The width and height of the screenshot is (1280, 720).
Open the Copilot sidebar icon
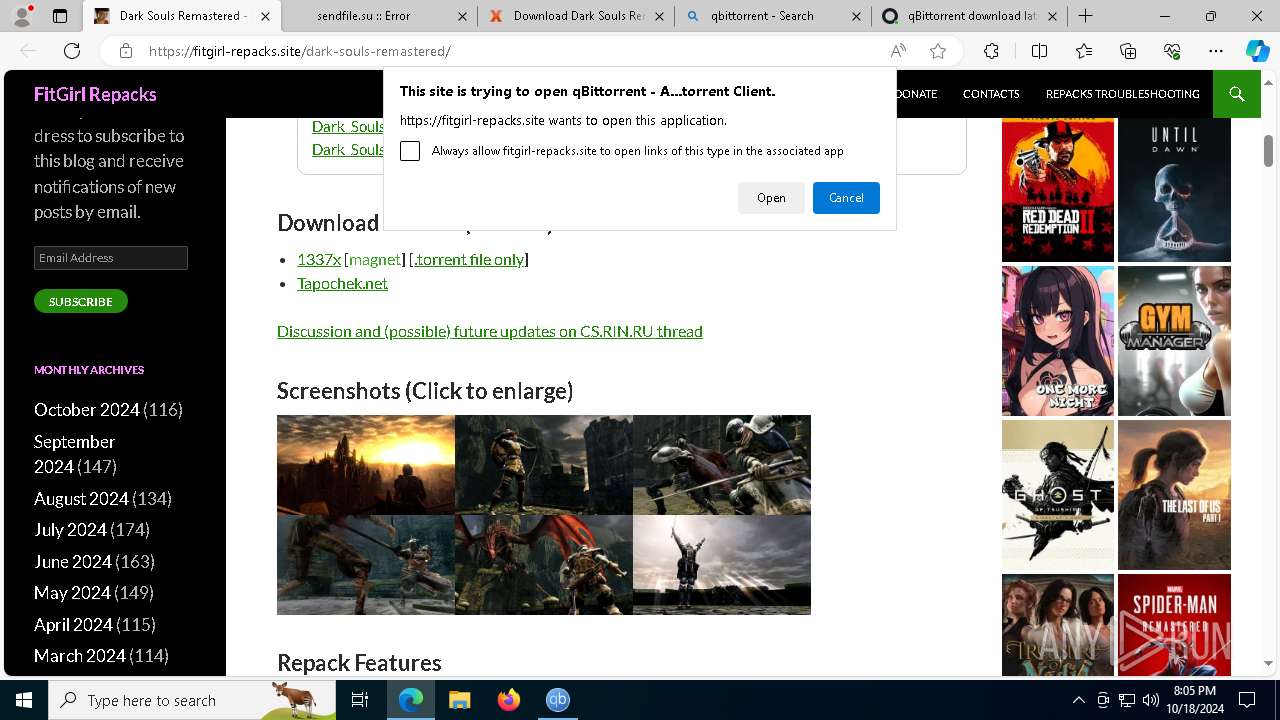point(1257,51)
